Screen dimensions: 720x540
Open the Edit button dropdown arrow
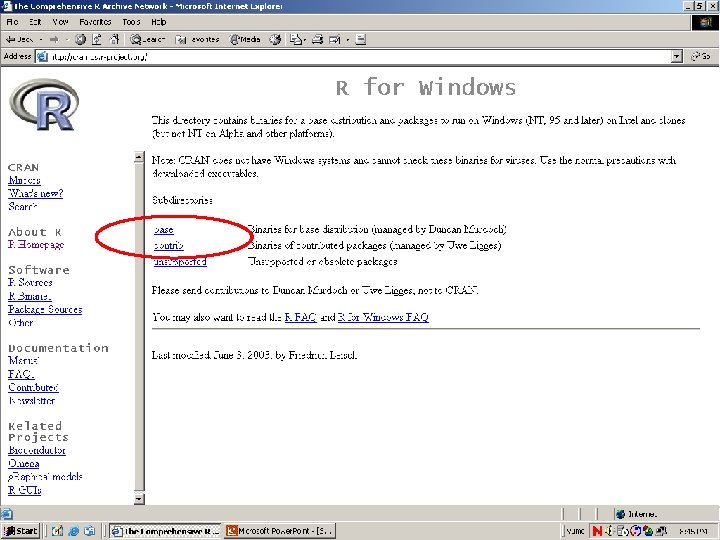coord(348,39)
